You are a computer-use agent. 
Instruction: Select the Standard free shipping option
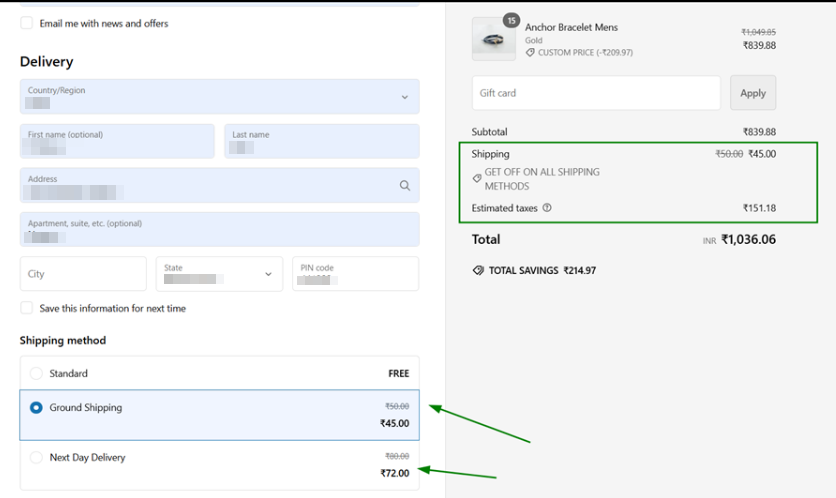tap(37, 374)
